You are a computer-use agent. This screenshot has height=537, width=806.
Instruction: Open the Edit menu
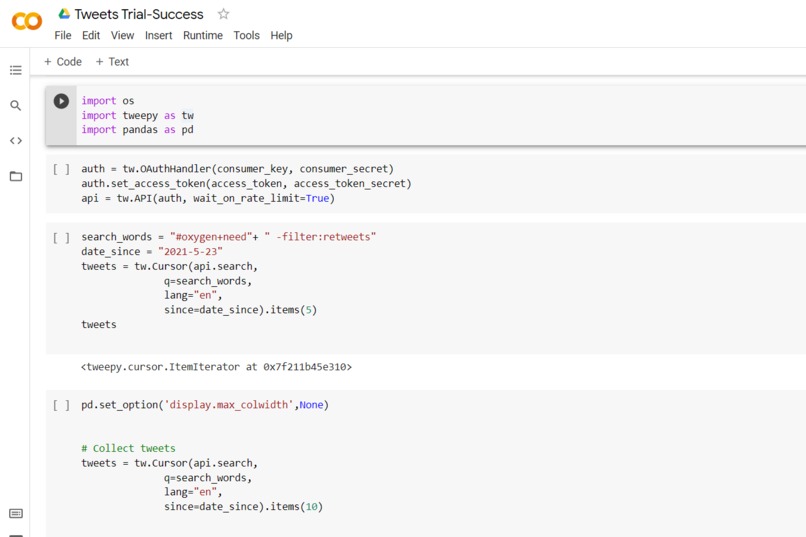[91, 35]
